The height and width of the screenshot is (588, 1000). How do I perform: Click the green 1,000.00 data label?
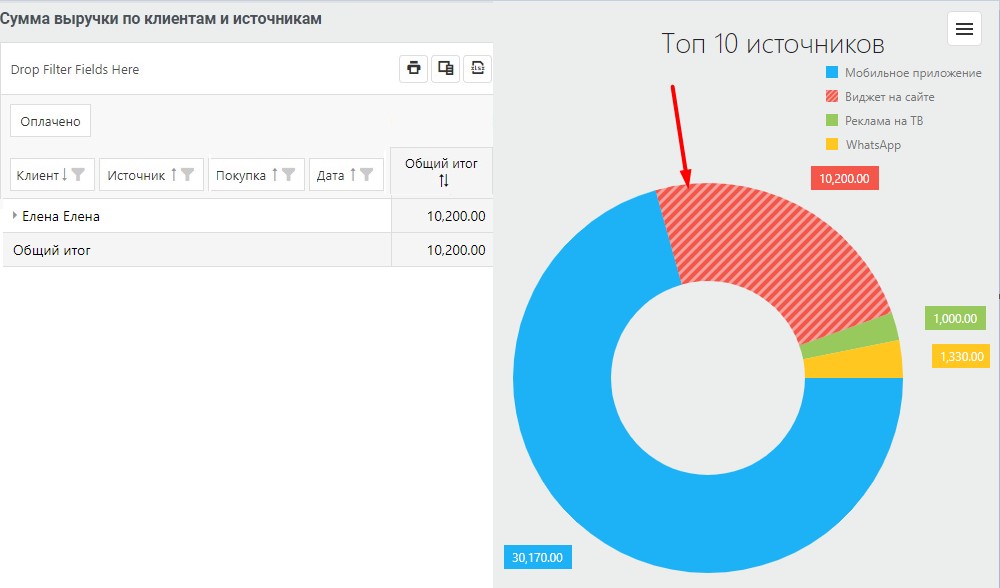point(955,318)
